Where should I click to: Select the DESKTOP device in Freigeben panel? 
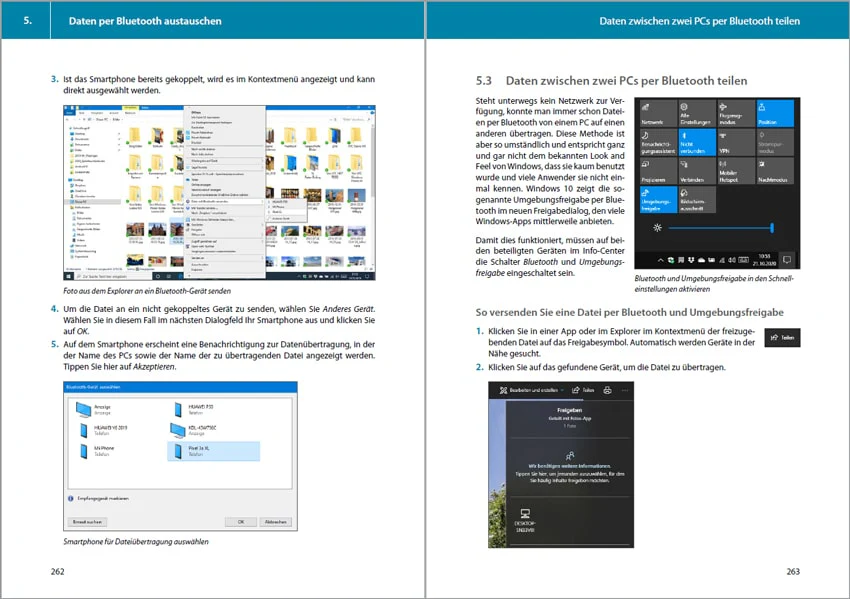tap(524, 521)
